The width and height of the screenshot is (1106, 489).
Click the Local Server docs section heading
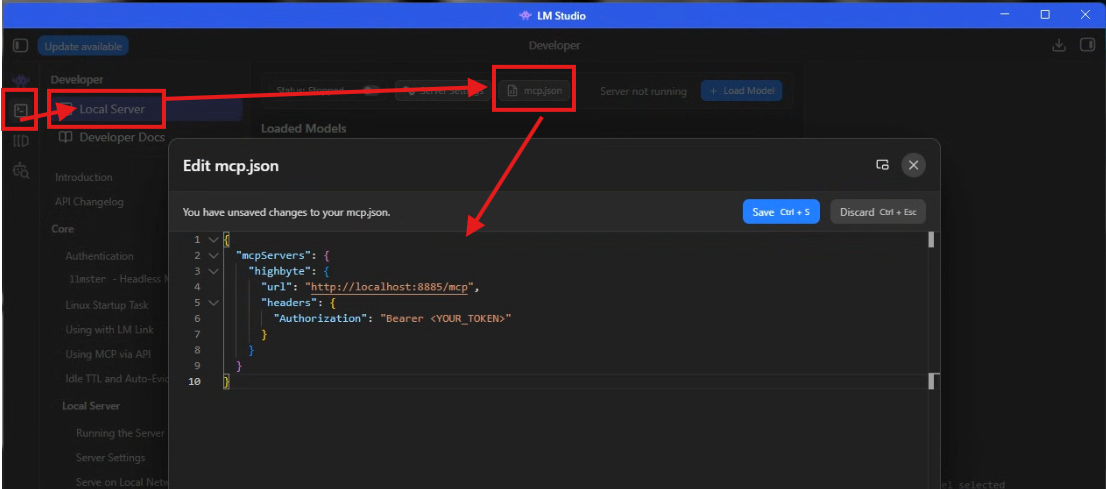91,406
